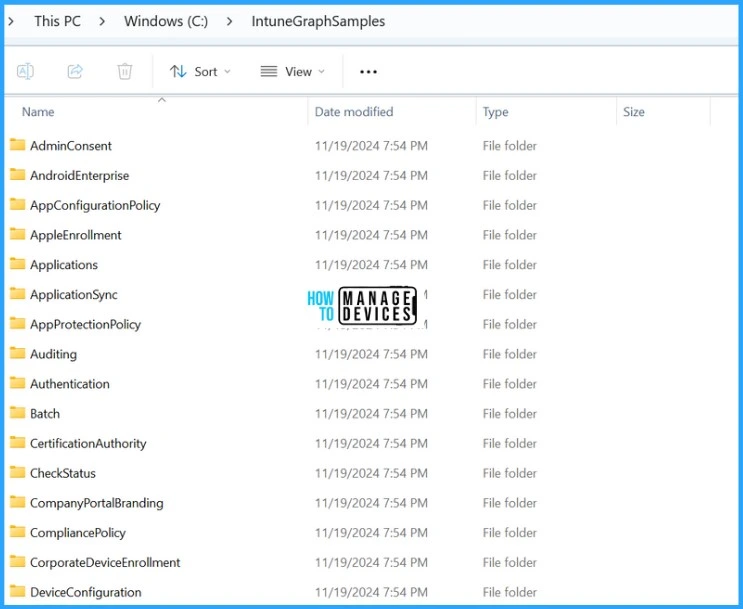Click the ApplicationSync folder icon
Viewport: 743px width, 609px height.
coord(18,293)
